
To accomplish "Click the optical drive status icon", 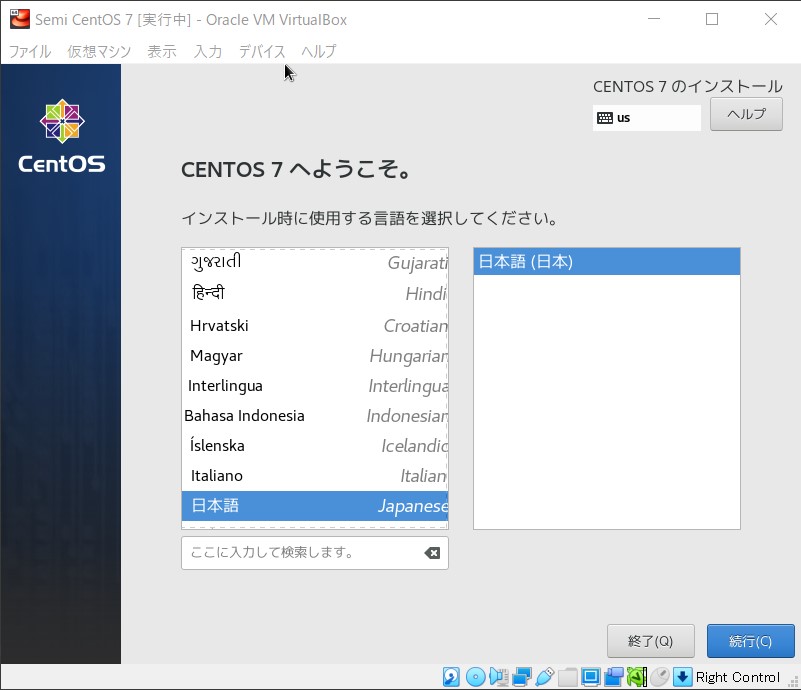I will pyautogui.click(x=475, y=677).
